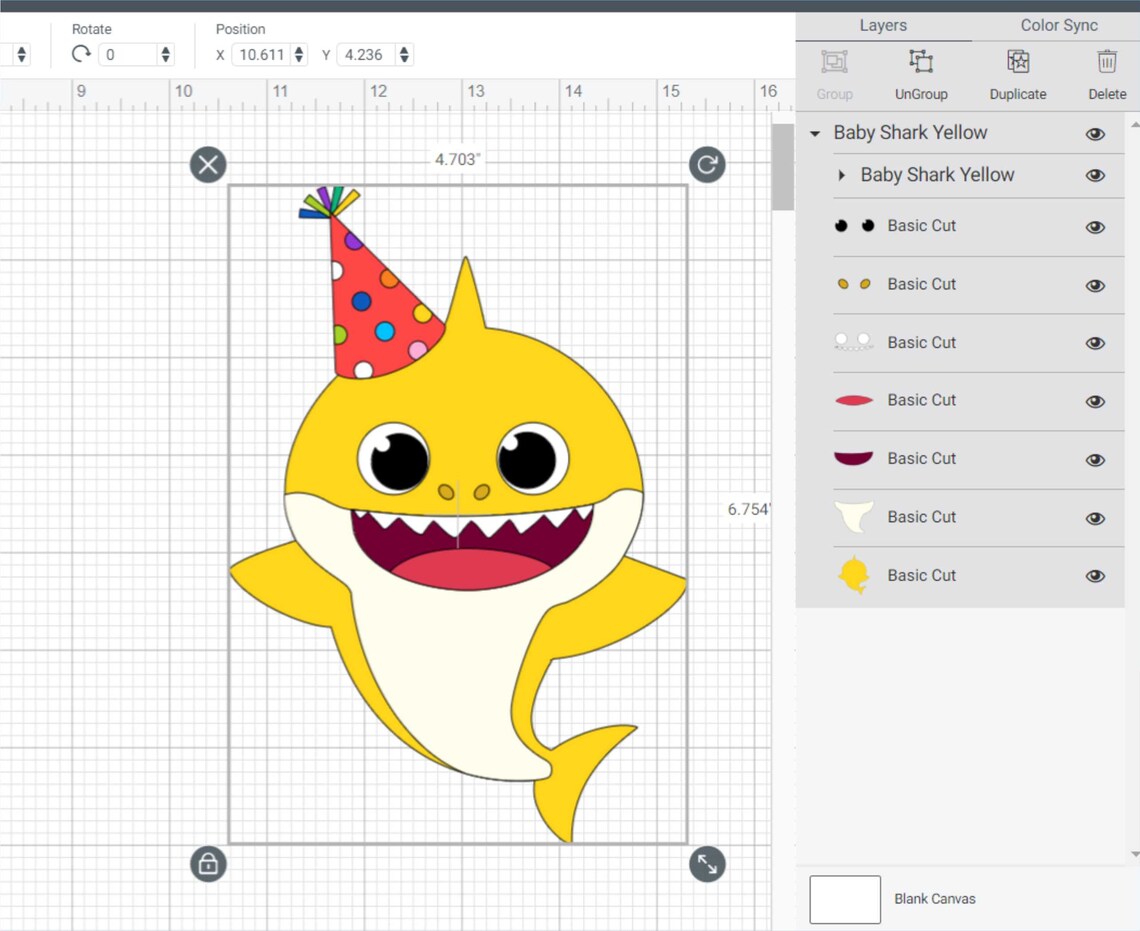This screenshot has width=1140, height=931.
Task: Select the dark red mouth layer thumbnail
Action: point(854,458)
